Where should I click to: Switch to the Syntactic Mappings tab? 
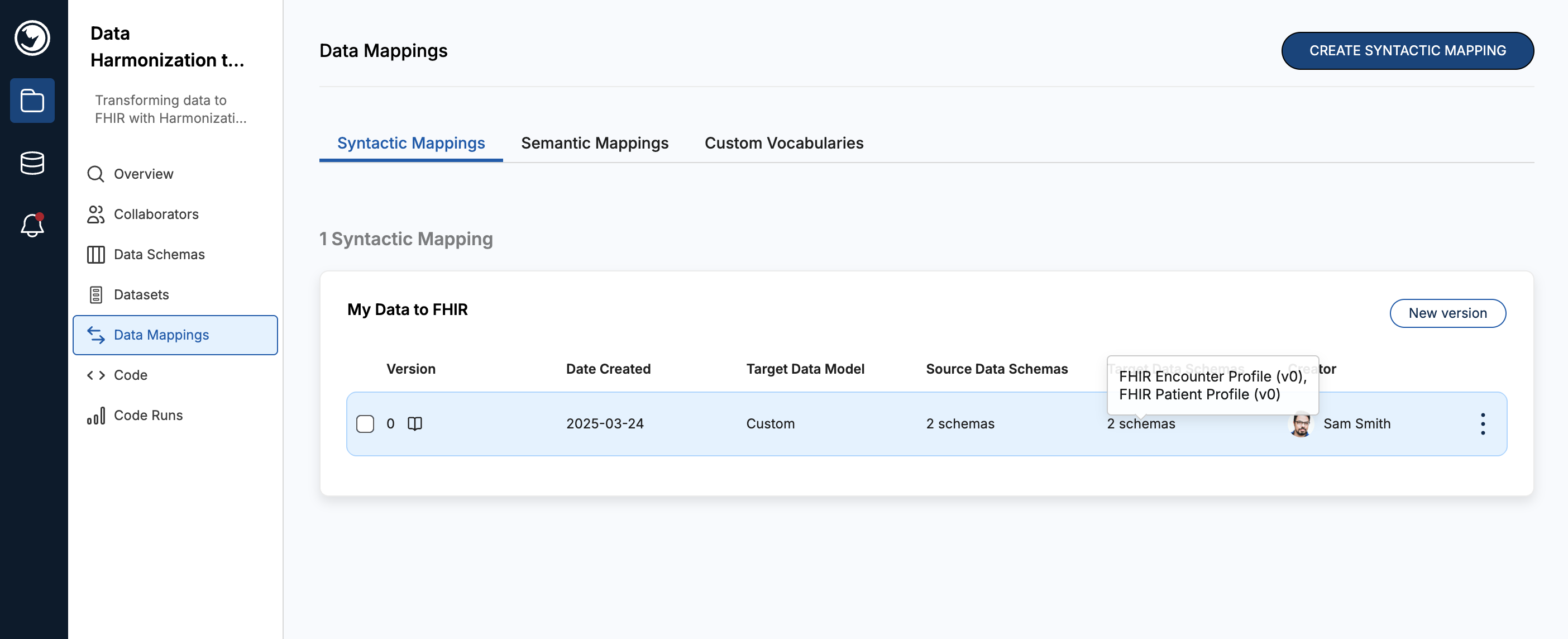[411, 143]
